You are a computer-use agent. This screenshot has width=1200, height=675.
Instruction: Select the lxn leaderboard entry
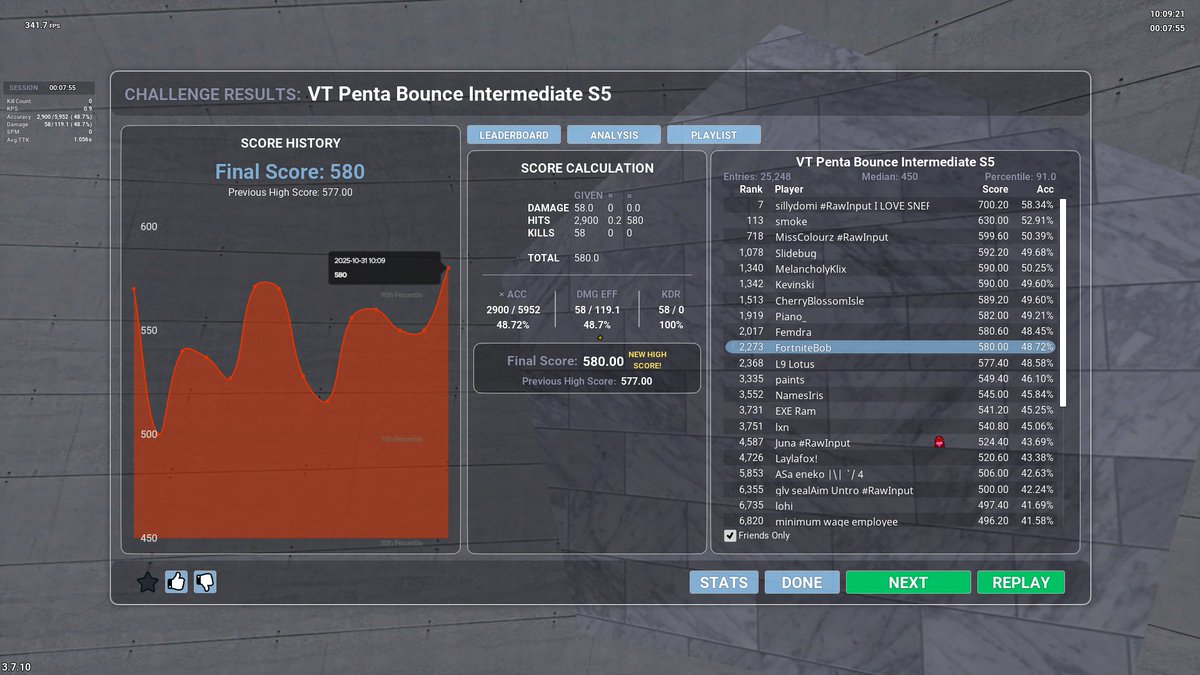(x=890, y=427)
